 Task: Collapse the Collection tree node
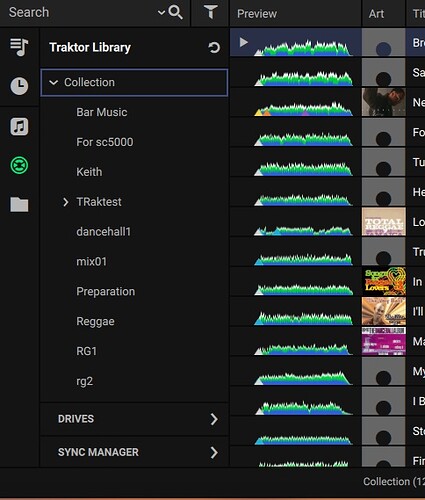(x=53, y=82)
